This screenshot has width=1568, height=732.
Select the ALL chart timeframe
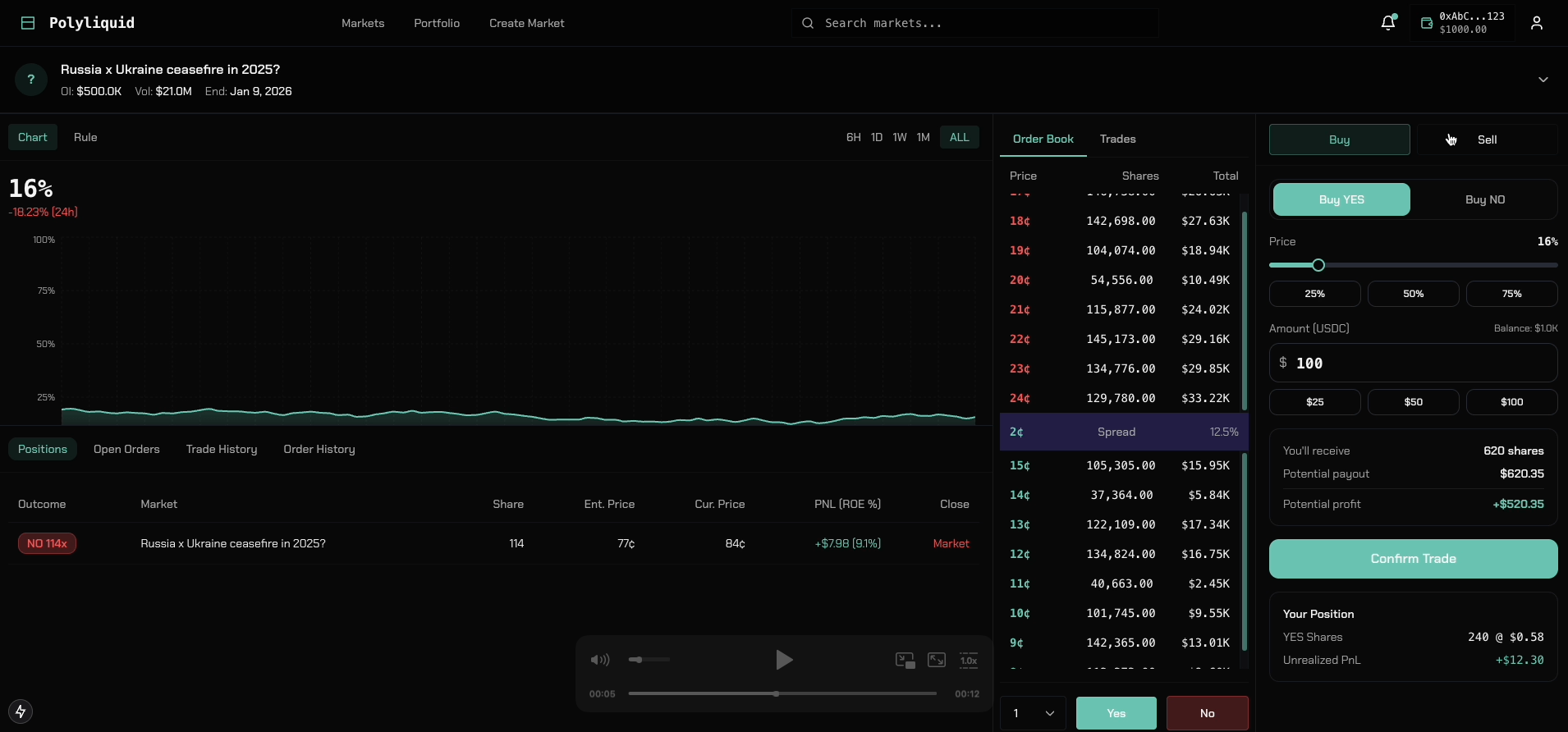[959, 137]
